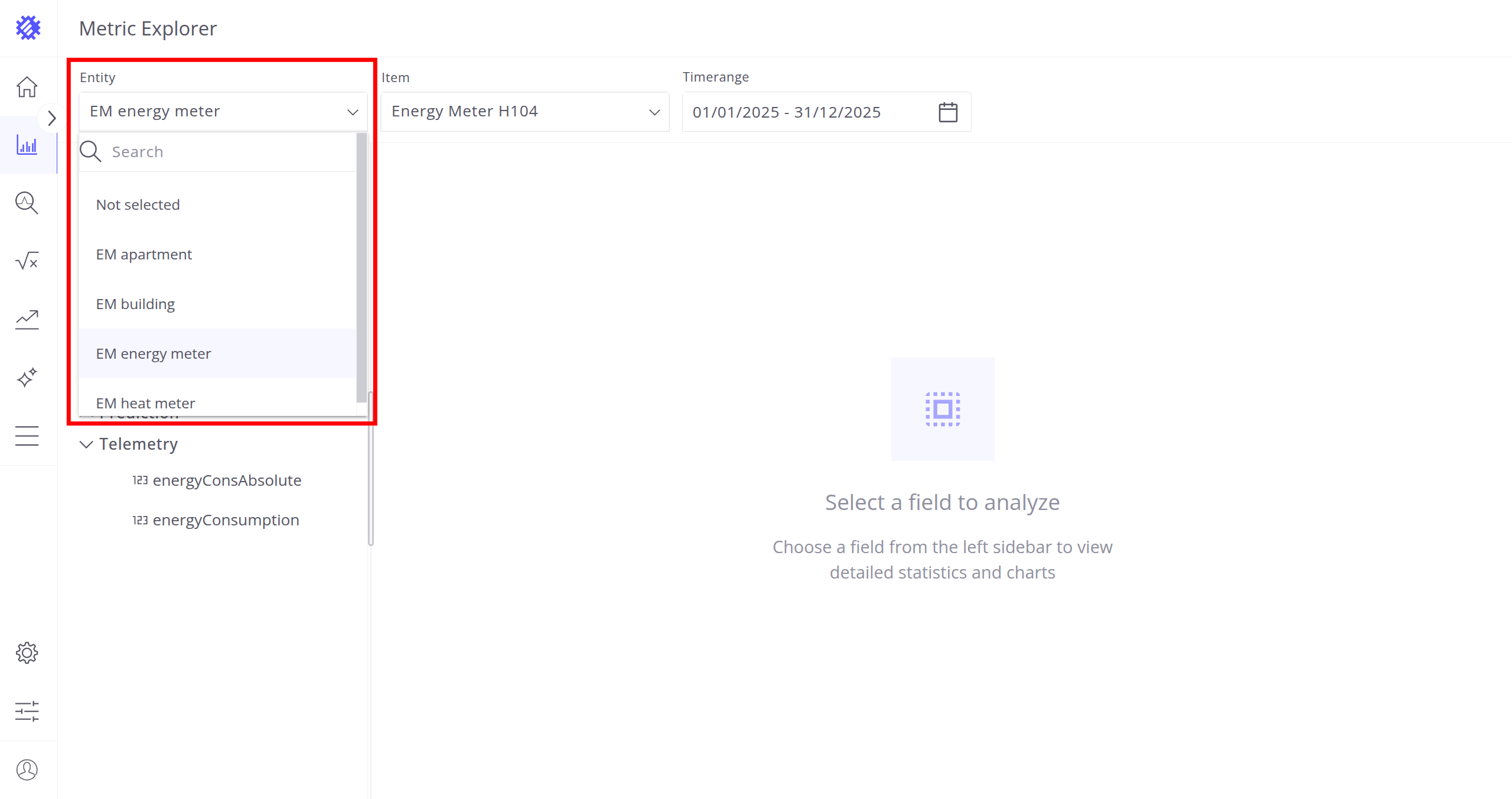Click the entity Search input field
This screenshot has height=799, width=1512.
click(224, 152)
